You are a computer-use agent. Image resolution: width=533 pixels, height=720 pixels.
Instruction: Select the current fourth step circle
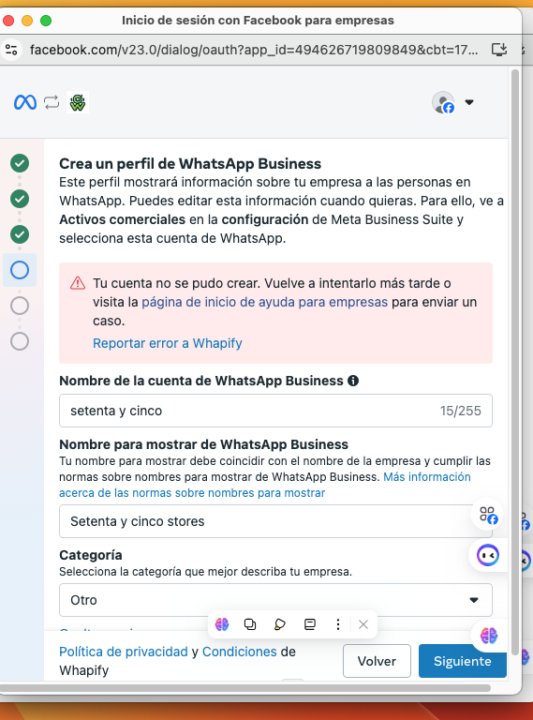tap(20, 270)
